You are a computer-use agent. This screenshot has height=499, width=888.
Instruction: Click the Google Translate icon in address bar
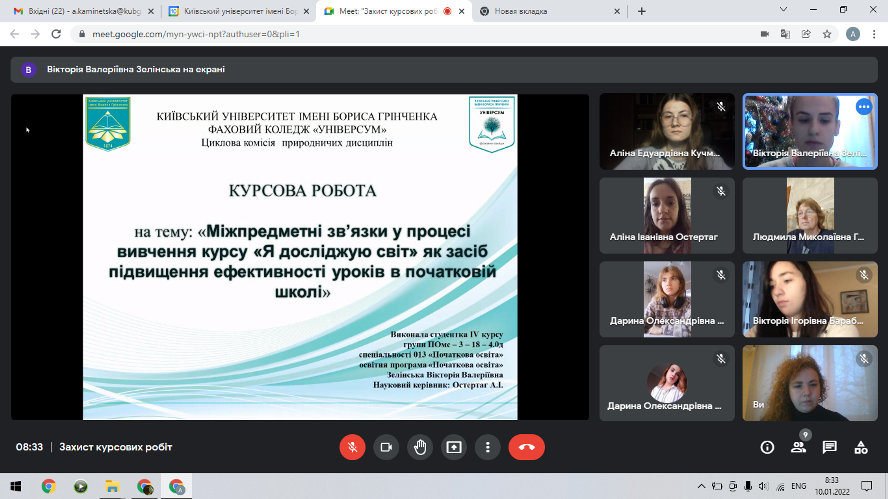coord(787,33)
